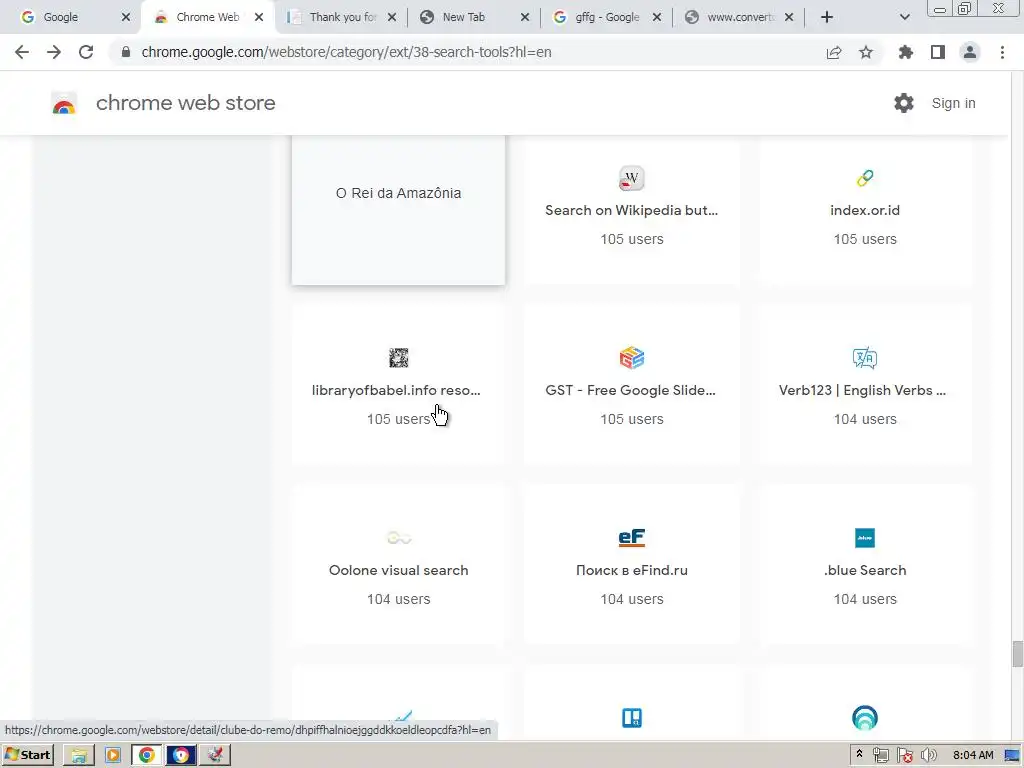Open the Extensions puzzle icon
Image resolution: width=1024 pixels, height=768 pixels.
point(906,52)
